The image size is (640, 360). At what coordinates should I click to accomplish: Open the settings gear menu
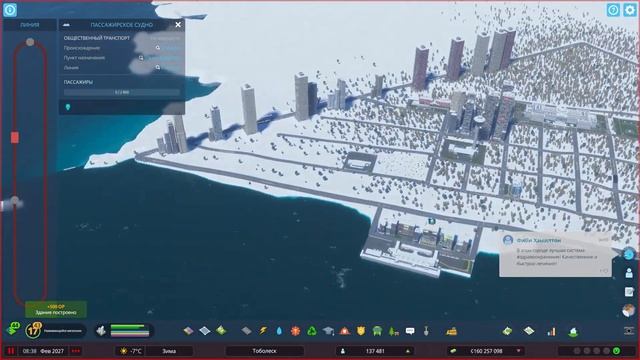pos(630,10)
